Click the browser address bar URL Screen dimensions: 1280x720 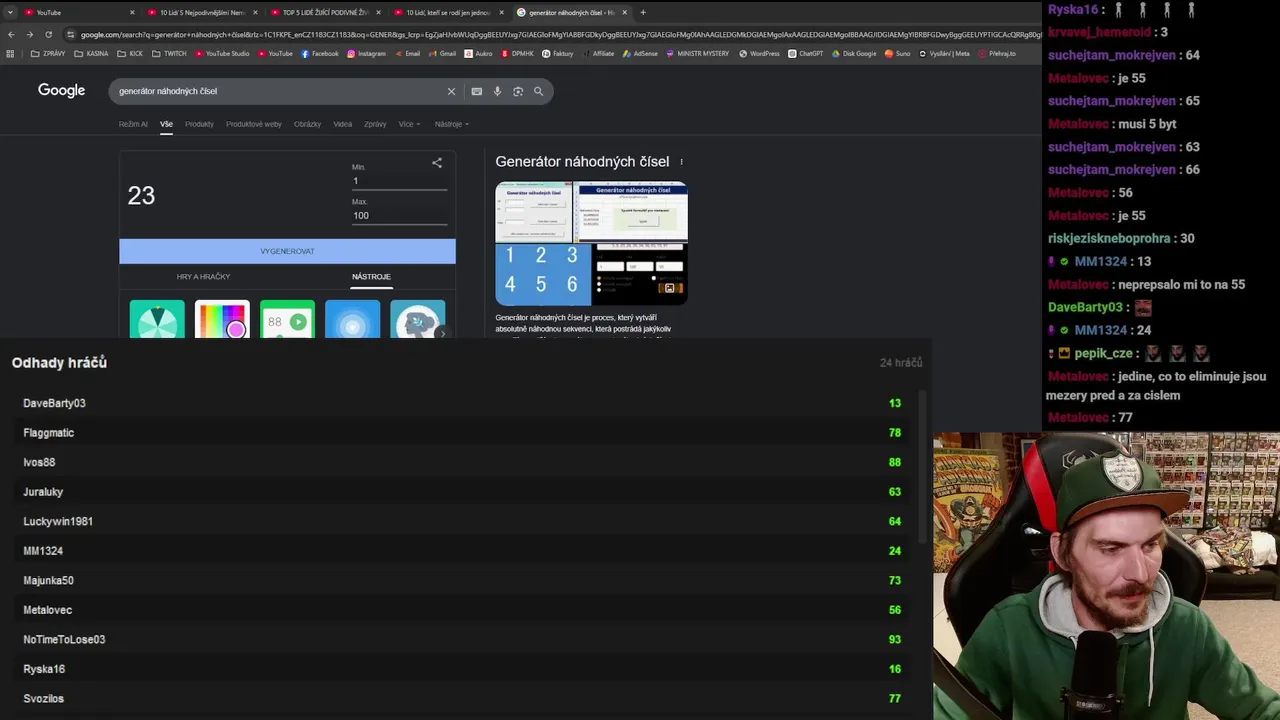pos(560,34)
